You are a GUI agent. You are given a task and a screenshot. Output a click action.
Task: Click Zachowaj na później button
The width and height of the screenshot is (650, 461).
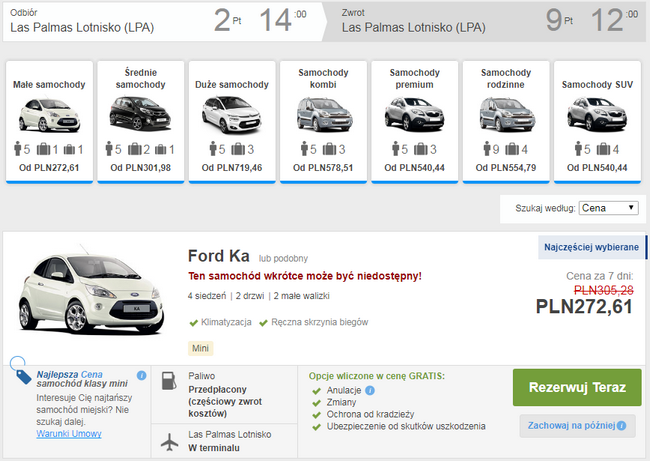coord(577,426)
